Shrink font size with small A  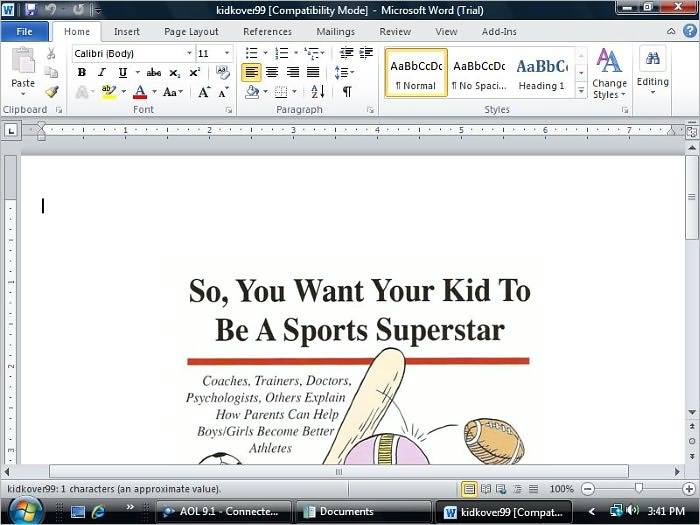point(223,92)
